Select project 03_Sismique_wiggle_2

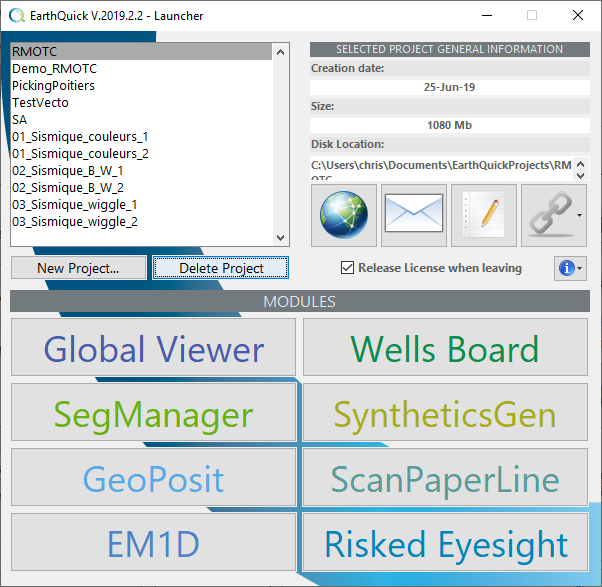pos(141,222)
